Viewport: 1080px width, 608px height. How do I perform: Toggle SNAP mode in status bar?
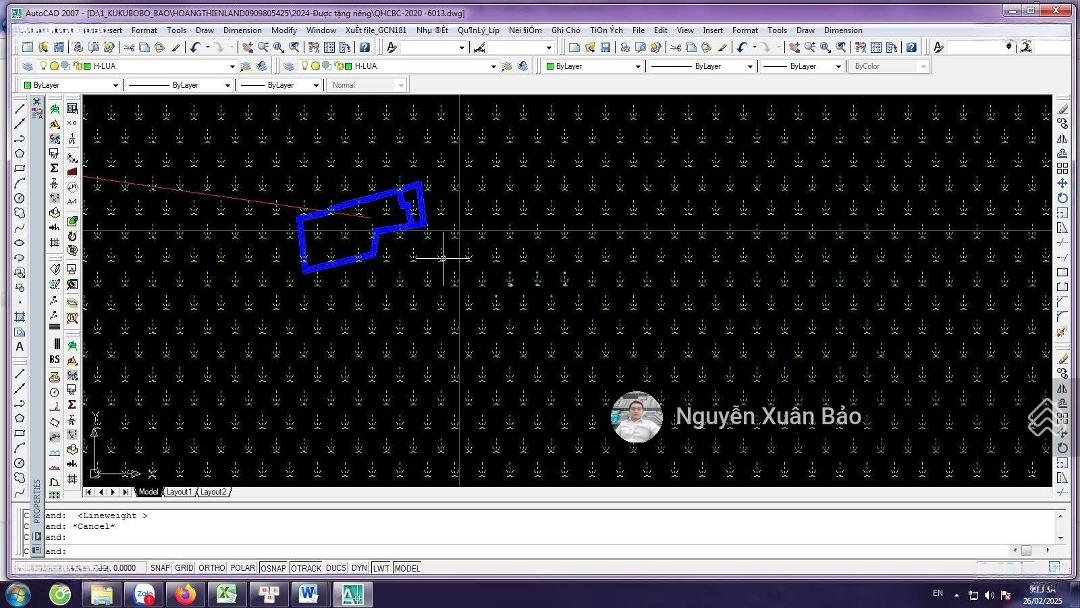click(160, 568)
